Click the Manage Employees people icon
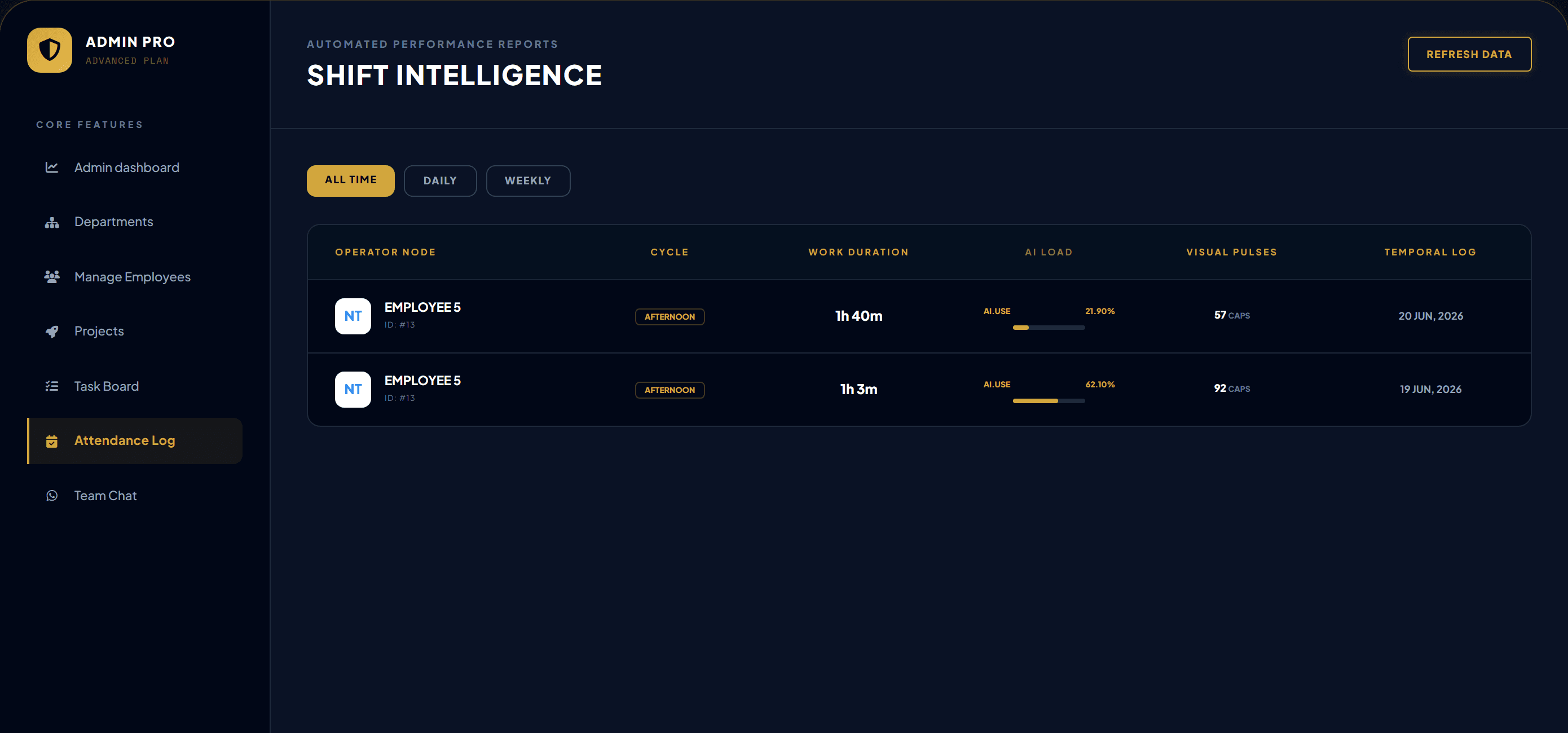1568x733 pixels. click(52, 277)
